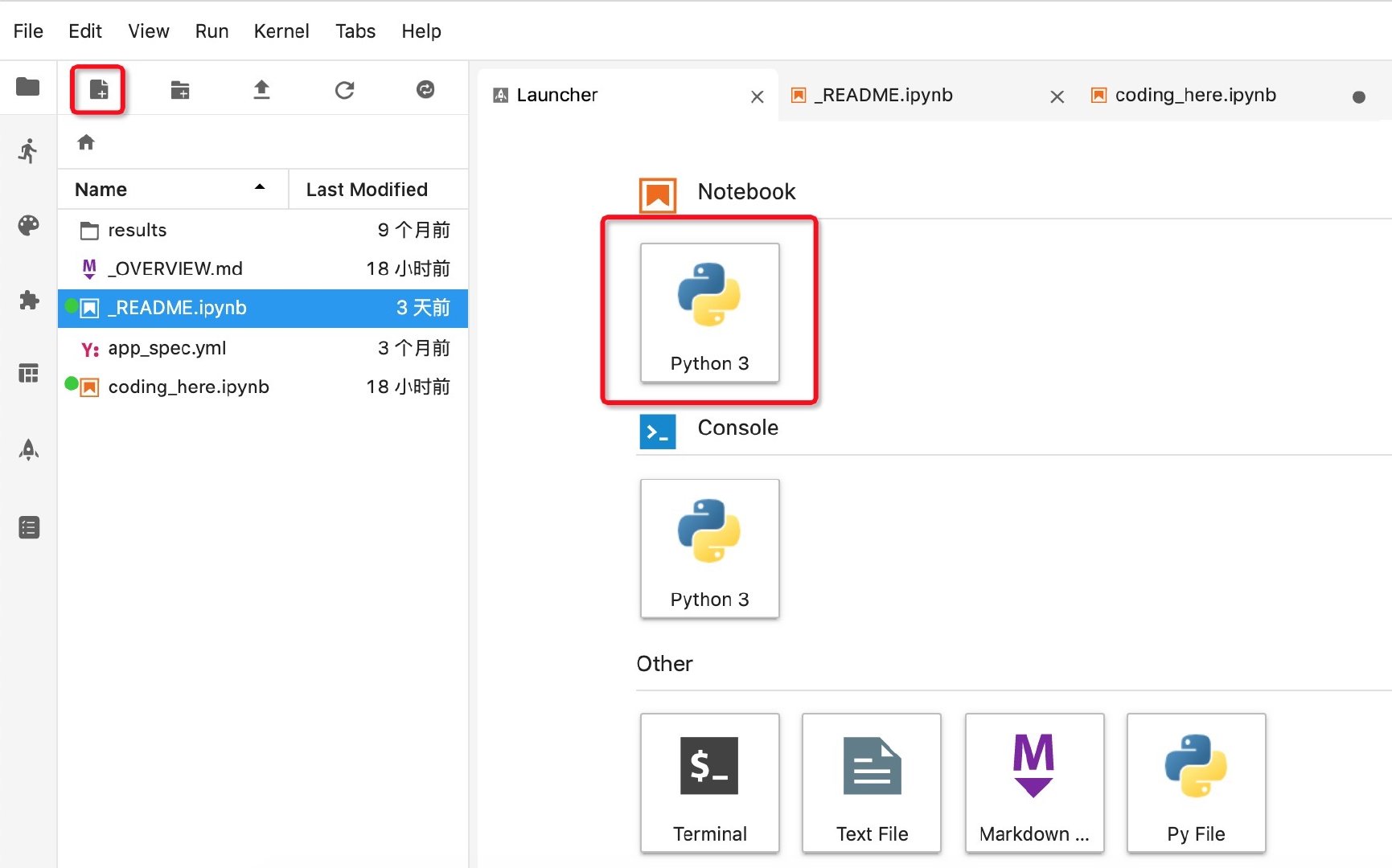1392x868 pixels.
Task: Close the _README.ipynb tab
Action: pyautogui.click(x=1057, y=97)
